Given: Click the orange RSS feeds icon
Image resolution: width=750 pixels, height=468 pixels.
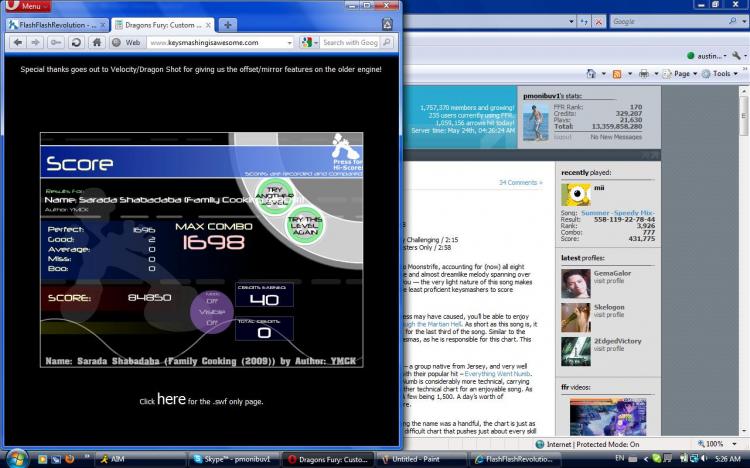Looking at the screenshot, I should click(617, 74).
